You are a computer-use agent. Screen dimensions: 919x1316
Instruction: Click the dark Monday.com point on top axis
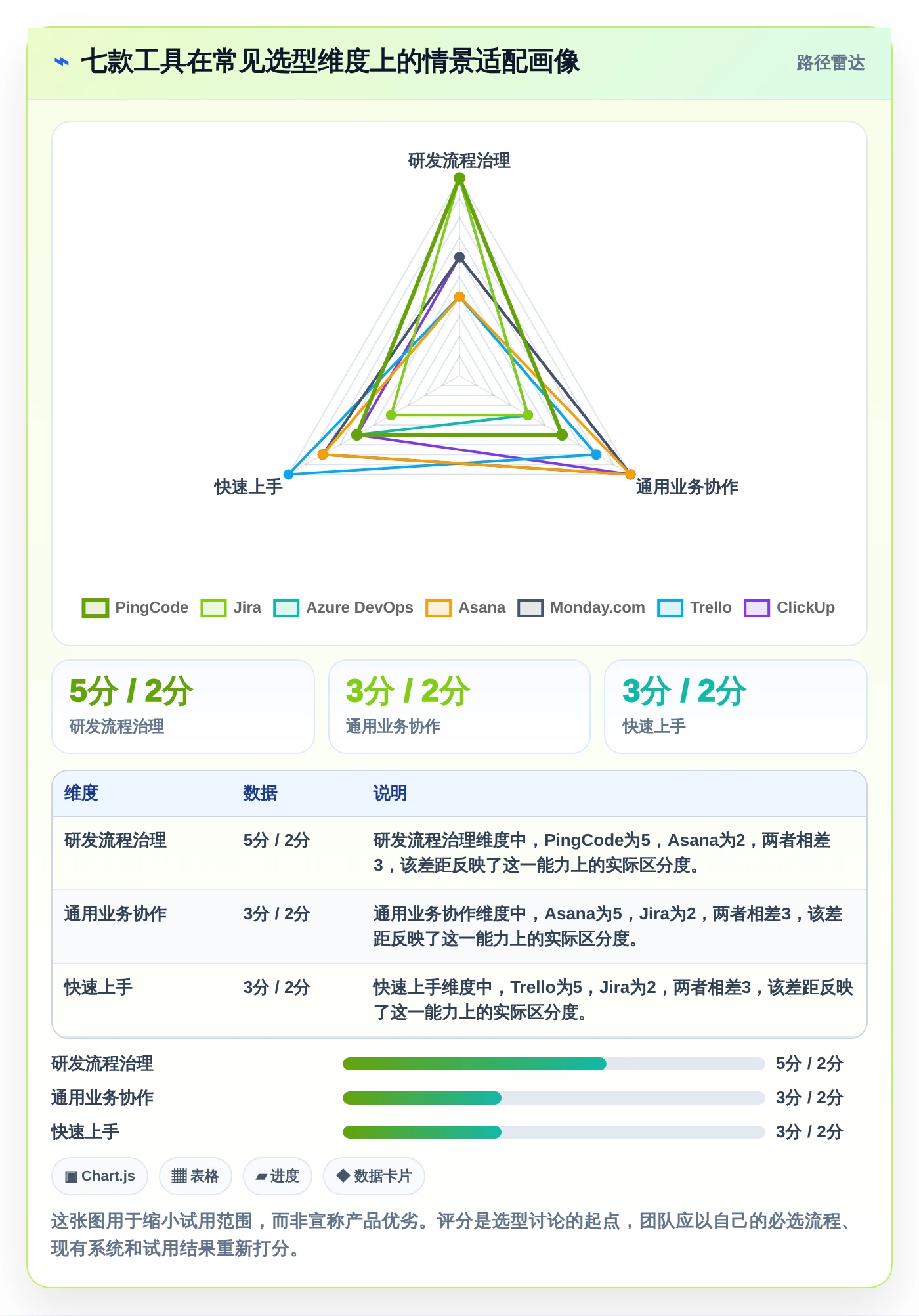pyautogui.click(x=460, y=257)
